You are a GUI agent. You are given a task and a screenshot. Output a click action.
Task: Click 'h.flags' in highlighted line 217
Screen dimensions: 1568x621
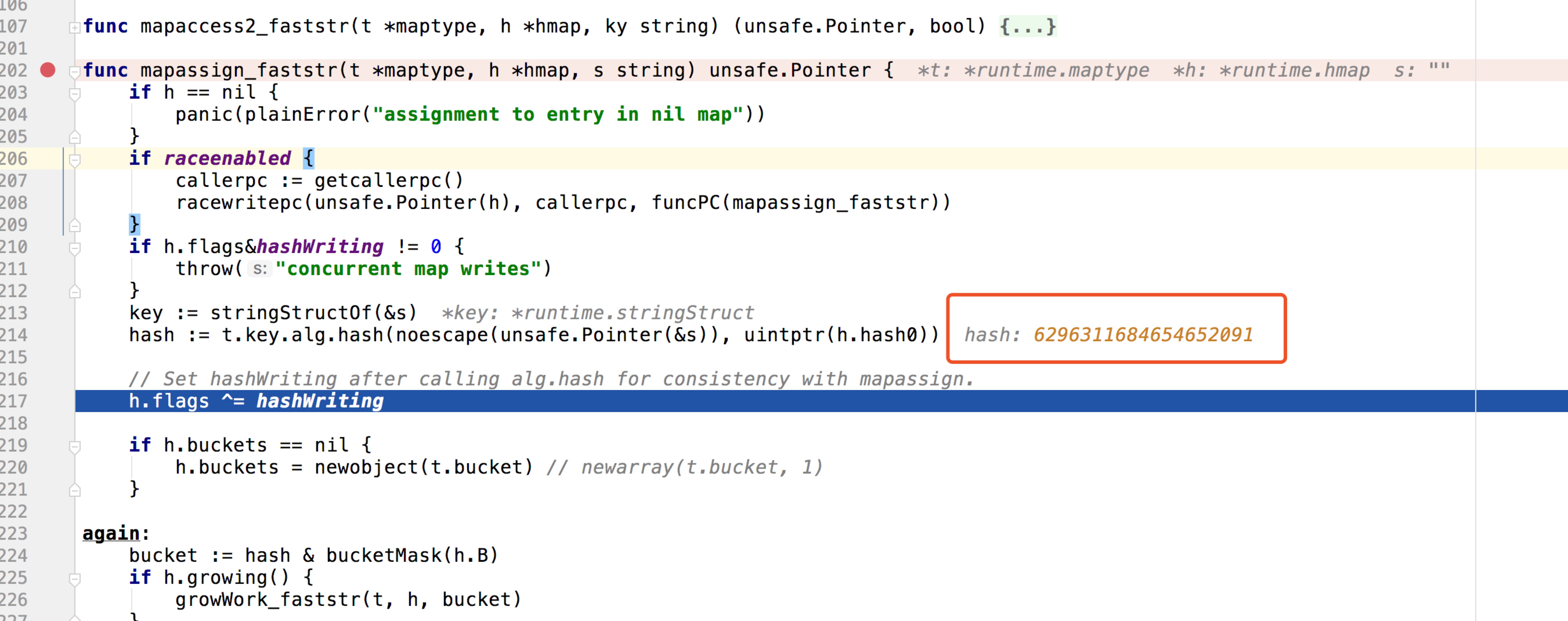(x=169, y=401)
